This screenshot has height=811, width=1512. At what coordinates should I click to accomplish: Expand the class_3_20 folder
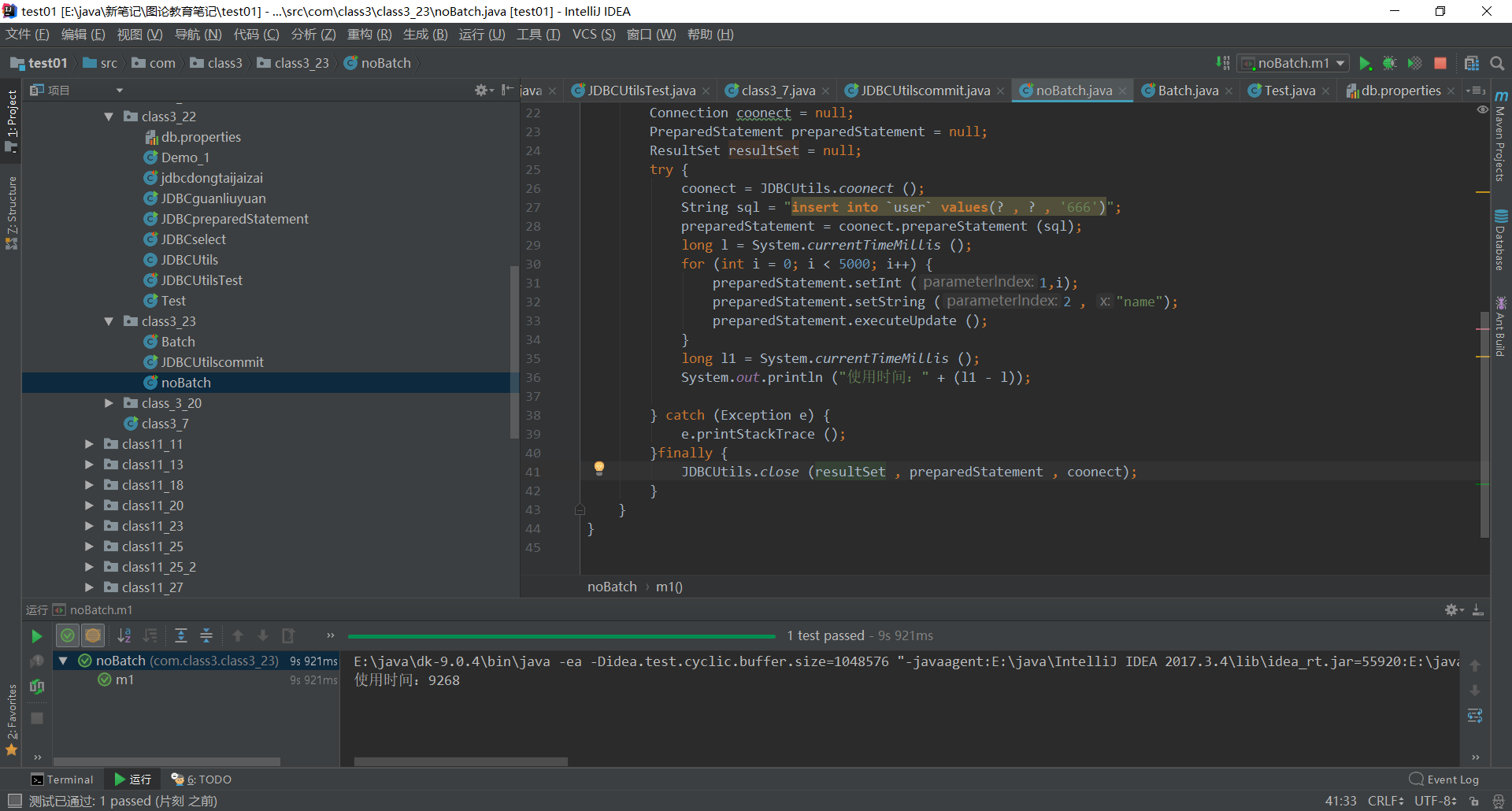109,403
